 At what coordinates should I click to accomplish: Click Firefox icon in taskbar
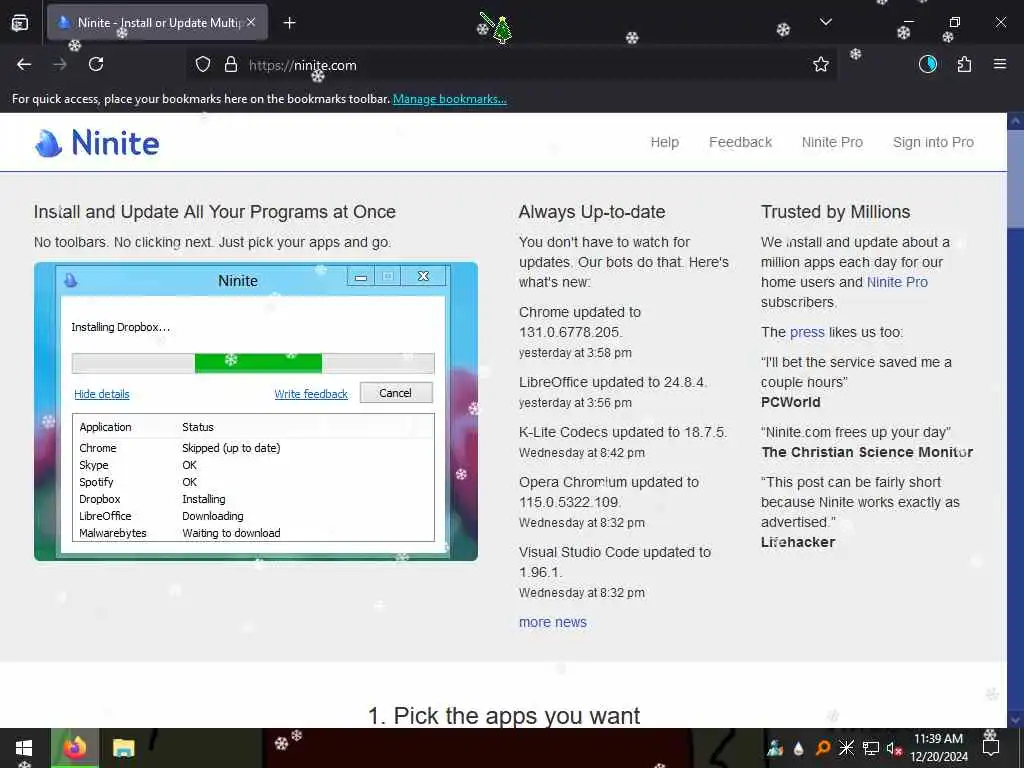tap(74, 748)
